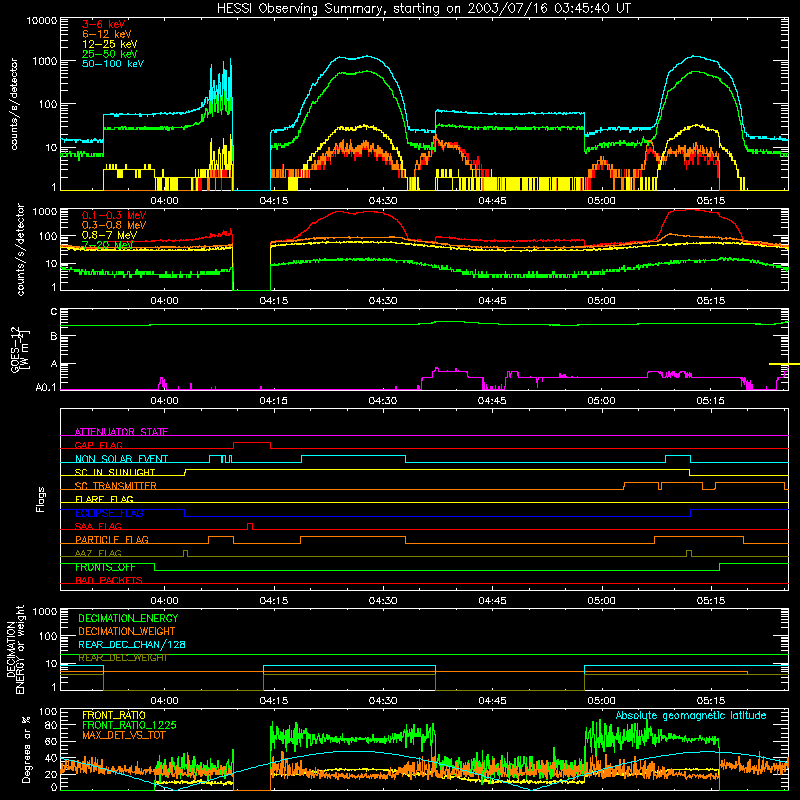
Task: Select the SC_TRANSMITTER flag label
Action: [x=116, y=485]
